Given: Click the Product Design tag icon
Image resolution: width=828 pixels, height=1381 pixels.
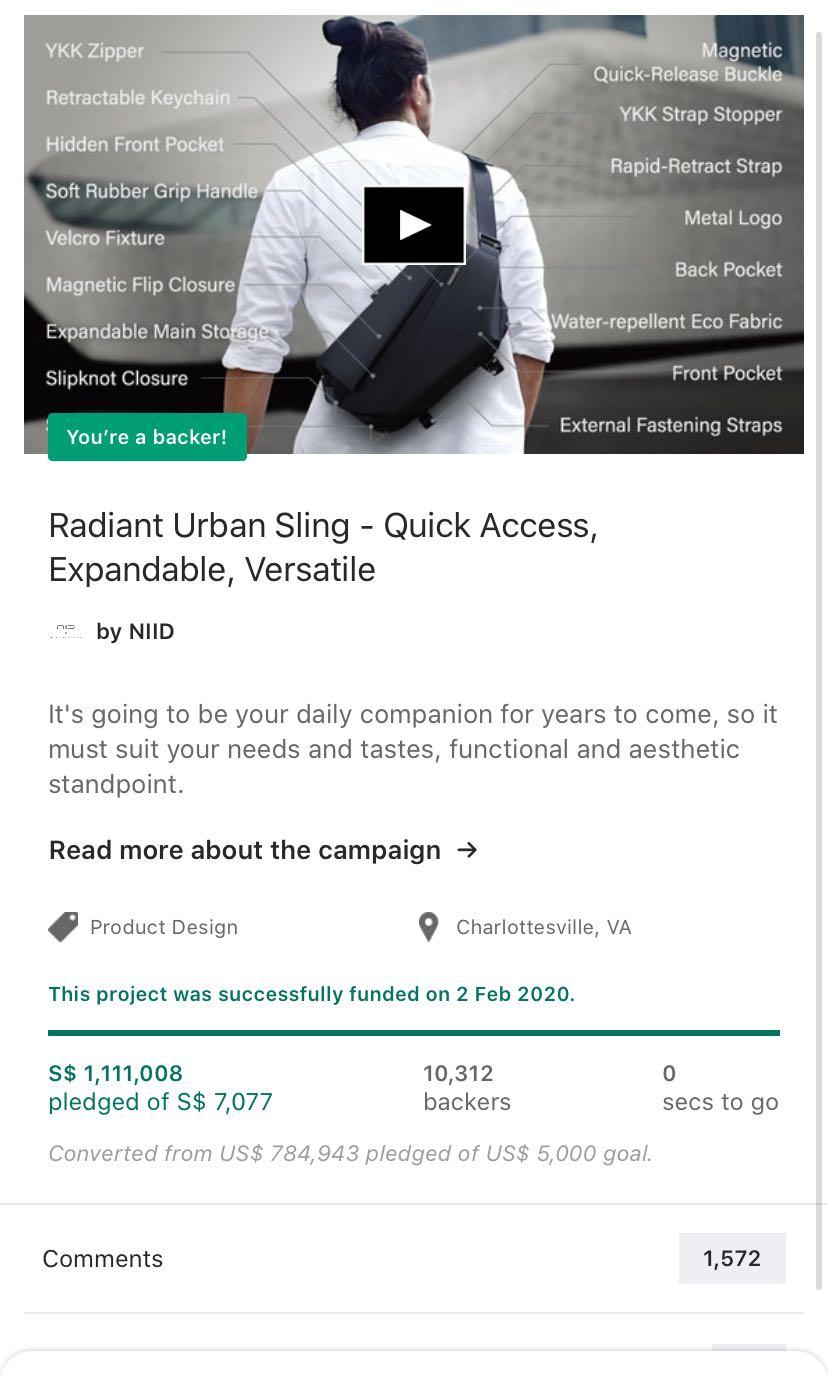Looking at the screenshot, I should coord(63,927).
